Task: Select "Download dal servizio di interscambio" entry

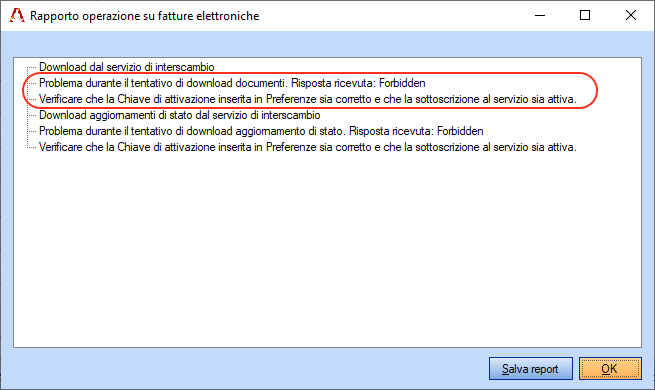Action: tap(127, 67)
